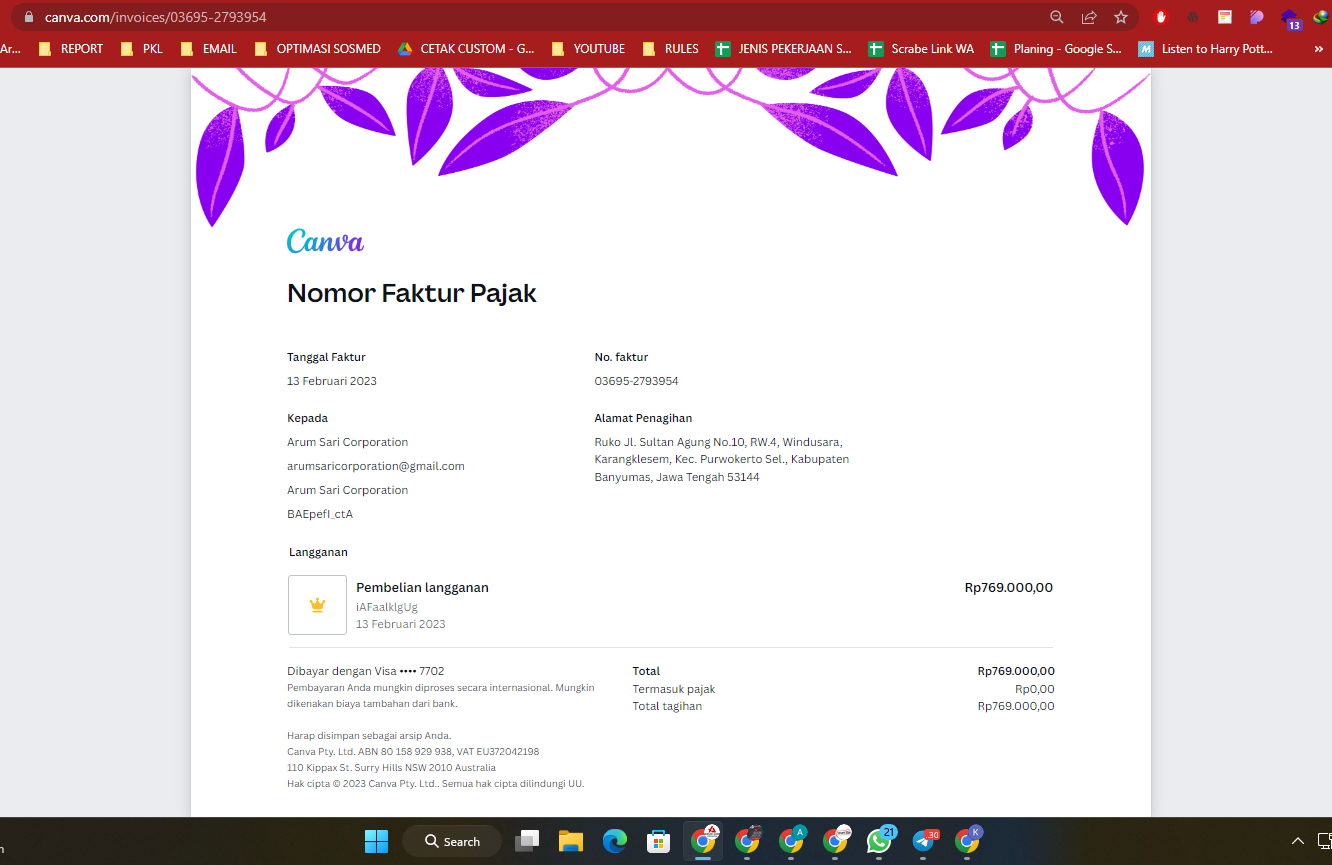Switch to the Chrome window with K avatar
The height and width of the screenshot is (865, 1332).
point(968,840)
